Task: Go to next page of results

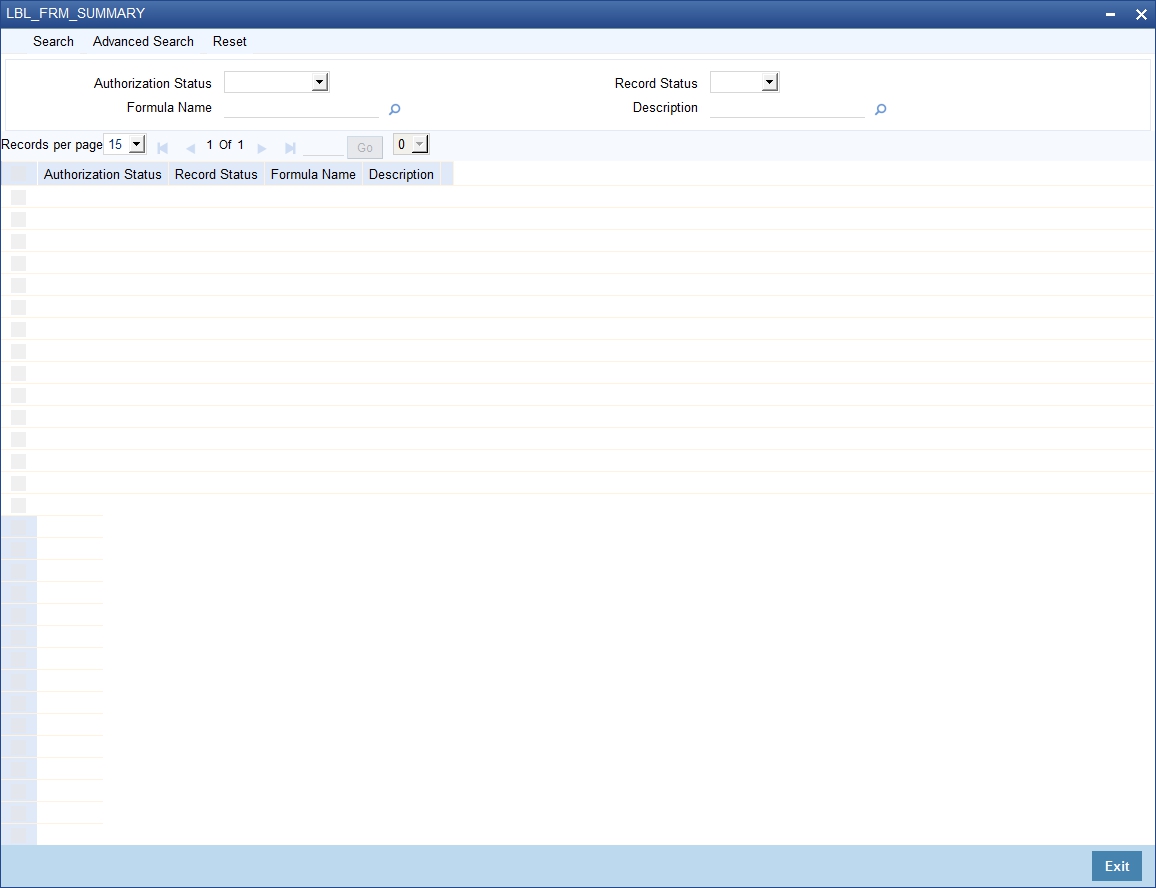Action: (x=262, y=148)
